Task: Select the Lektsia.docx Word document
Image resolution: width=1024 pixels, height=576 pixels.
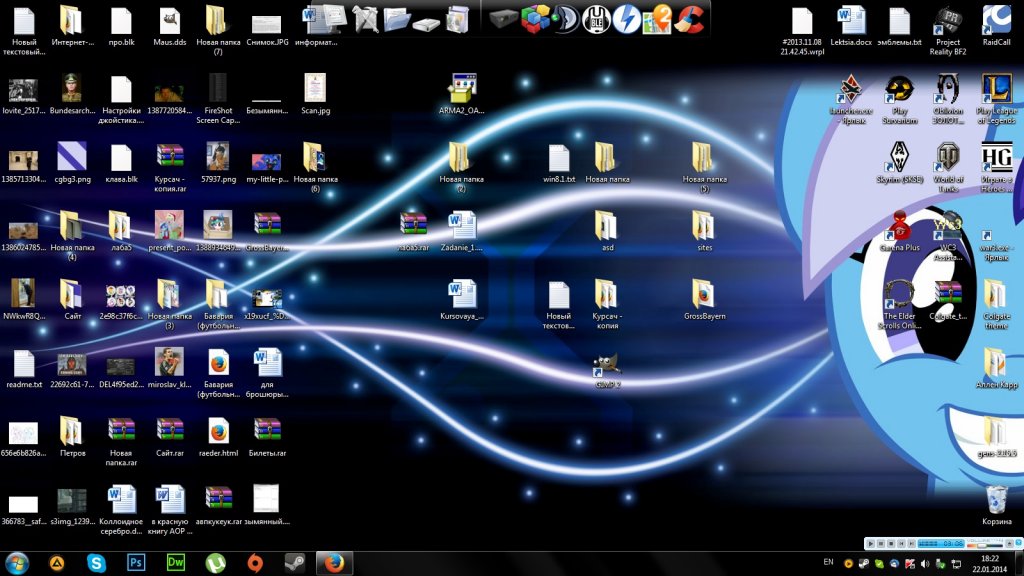Action: point(851,21)
